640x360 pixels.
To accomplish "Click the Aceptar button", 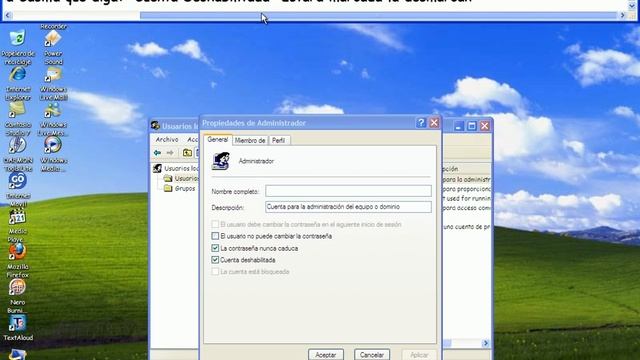I will pyautogui.click(x=326, y=355).
